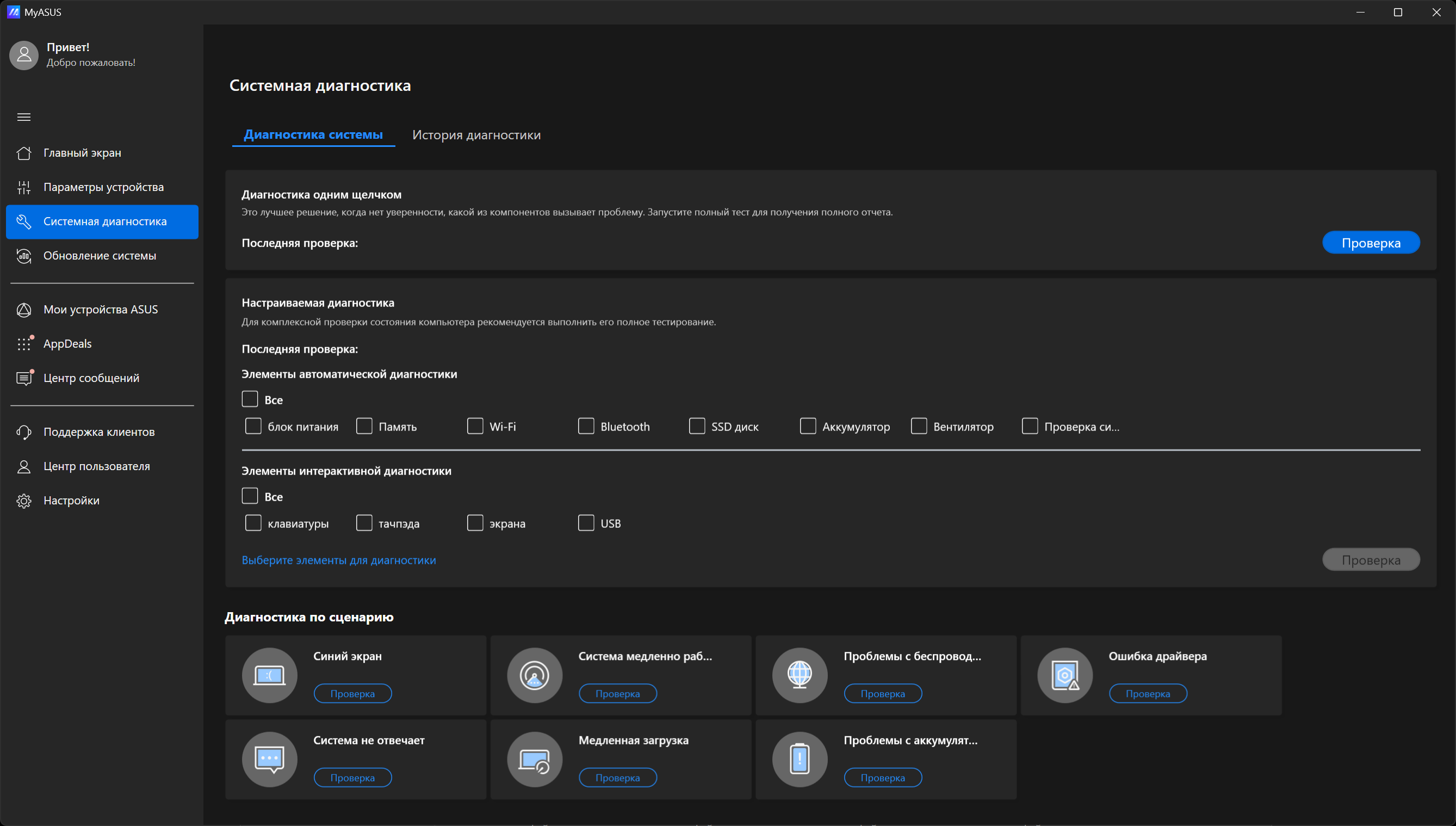Open the AppDeals section
1456x826 pixels.
[x=102, y=344]
